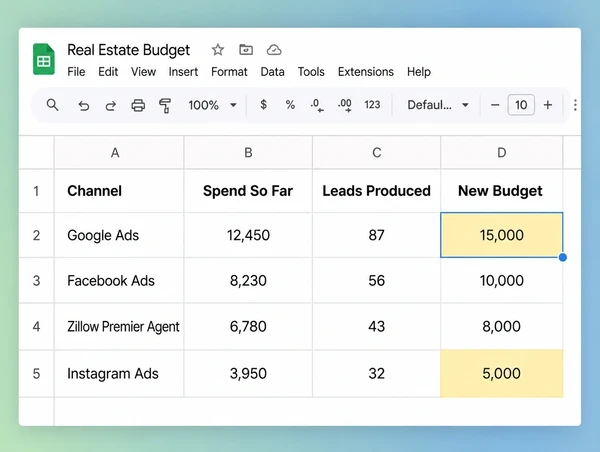Click the 10,000 budget cell
Viewport: 600px width, 452px height.
tap(502, 281)
